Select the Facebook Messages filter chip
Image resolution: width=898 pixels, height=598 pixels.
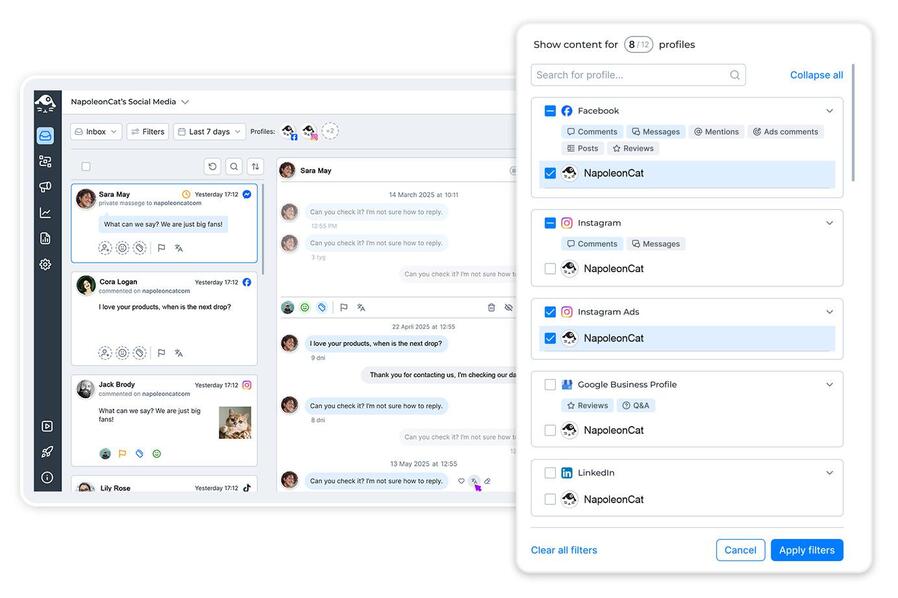(x=656, y=132)
